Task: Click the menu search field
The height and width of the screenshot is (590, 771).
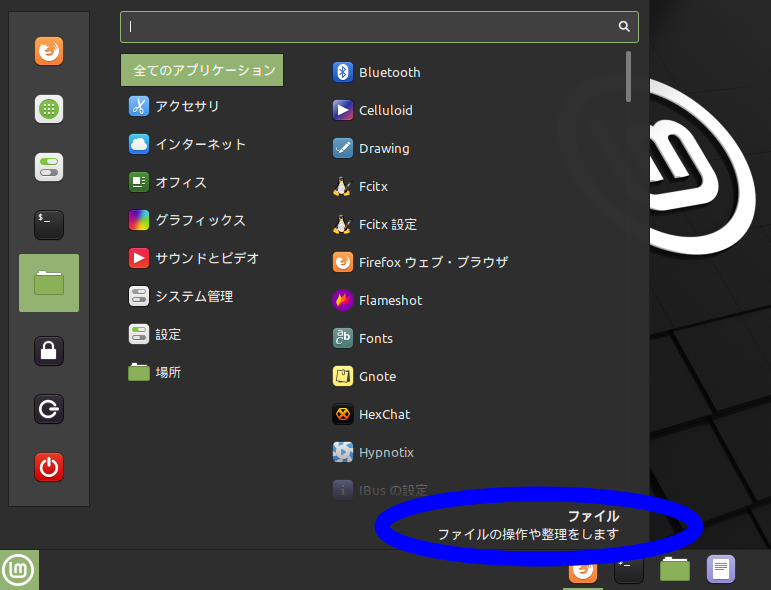Action: click(x=379, y=27)
